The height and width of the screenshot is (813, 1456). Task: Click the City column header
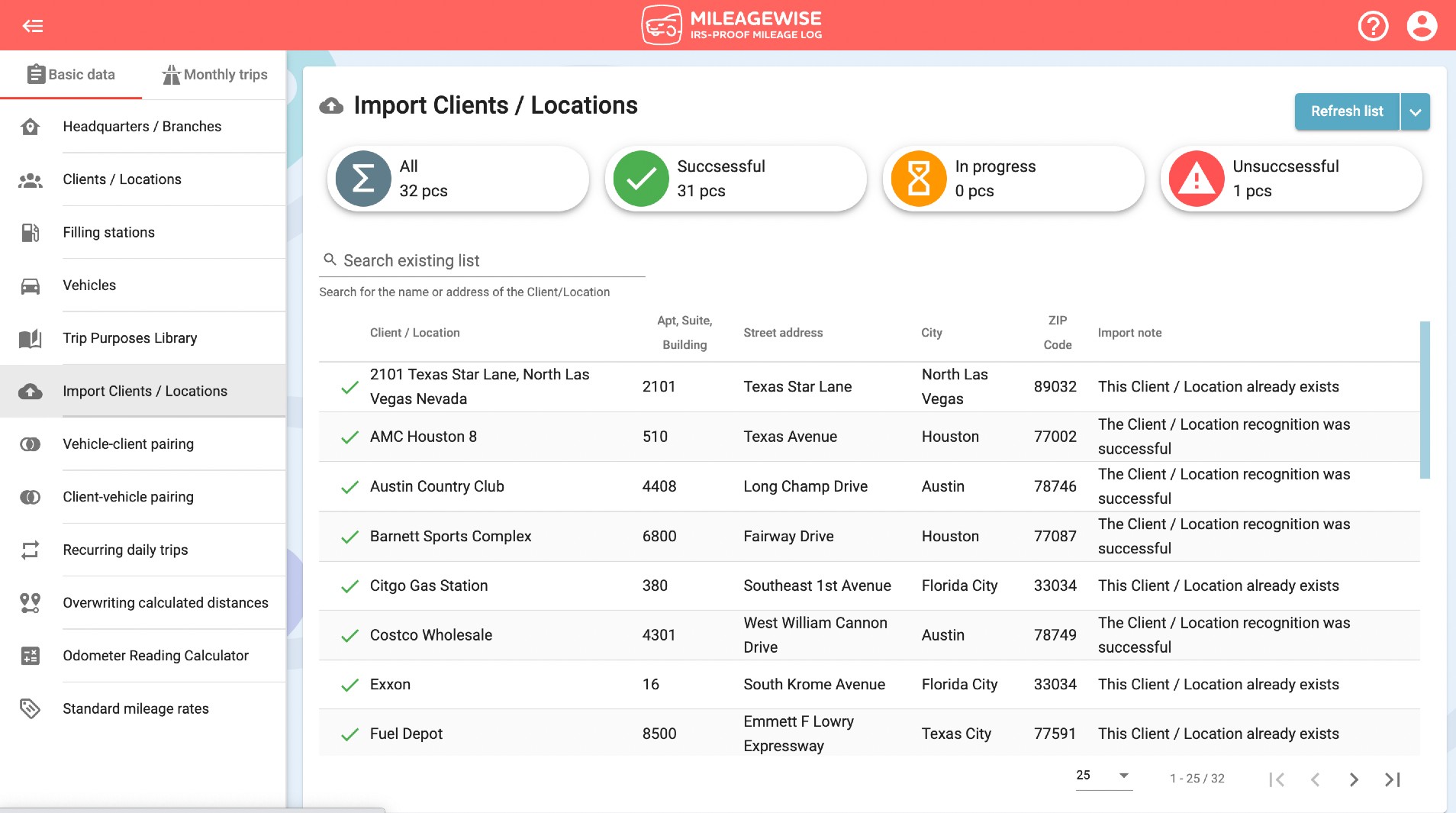click(x=932, y=333)
